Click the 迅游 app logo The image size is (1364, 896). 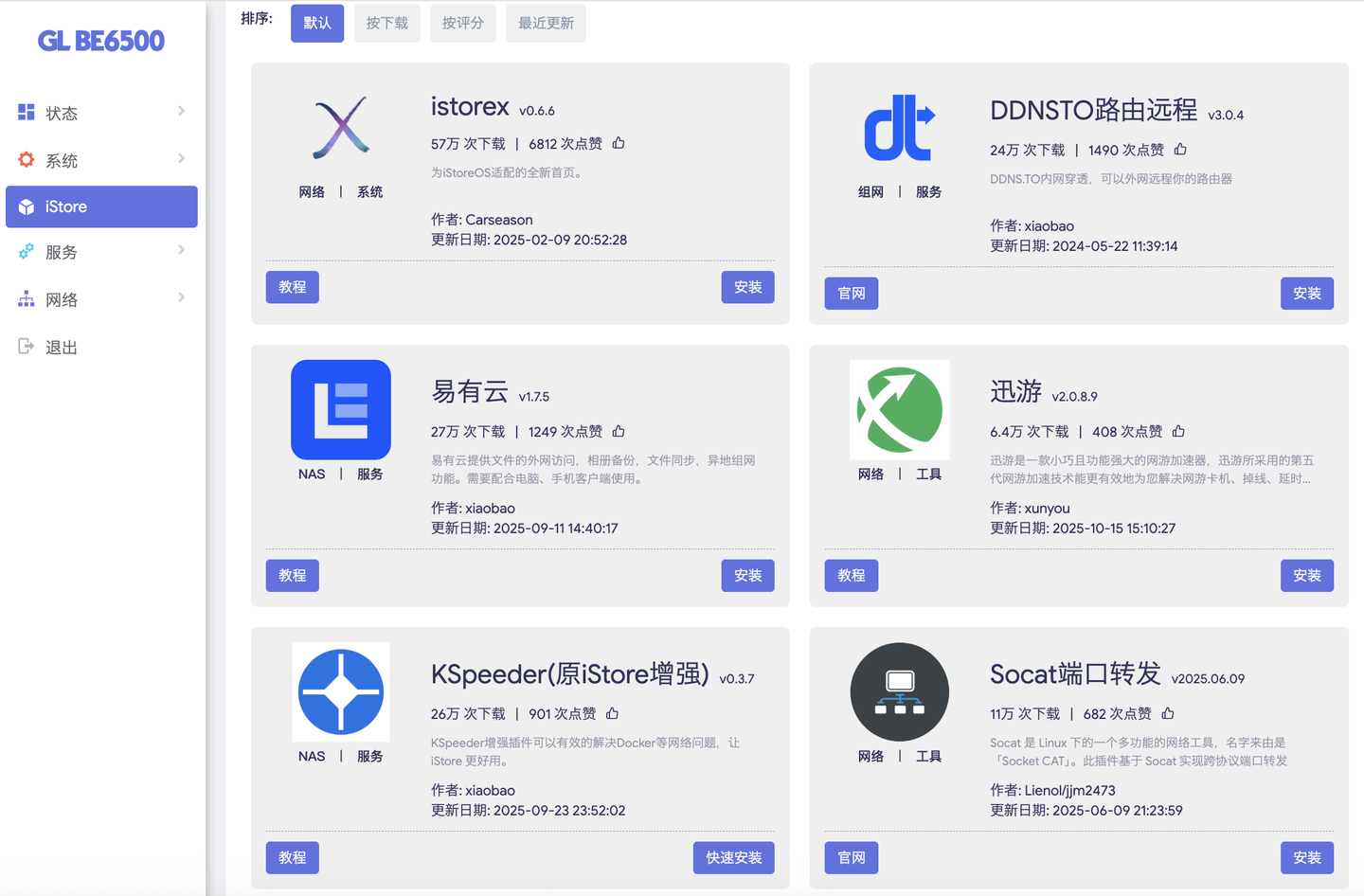pyautogui.click(x=900, y=409)
